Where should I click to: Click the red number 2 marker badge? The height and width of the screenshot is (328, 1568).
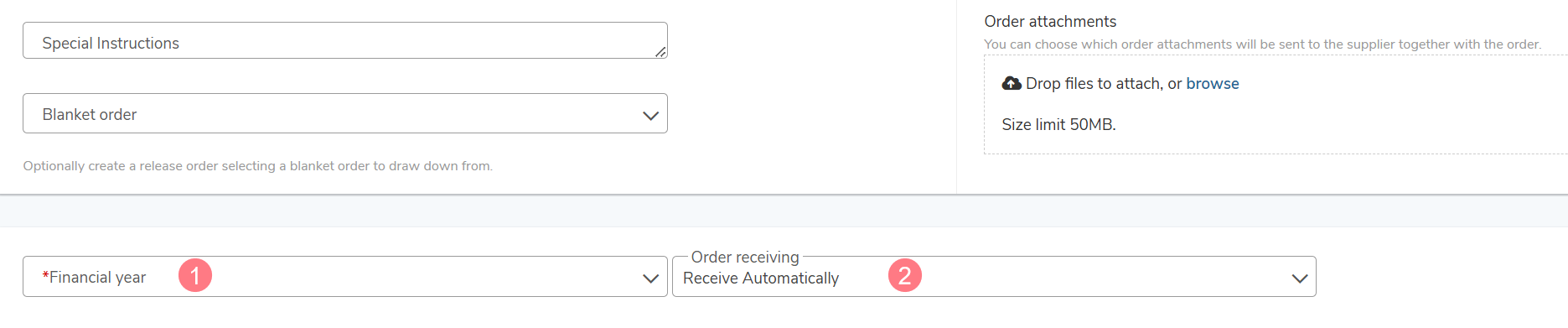point(905,275)
